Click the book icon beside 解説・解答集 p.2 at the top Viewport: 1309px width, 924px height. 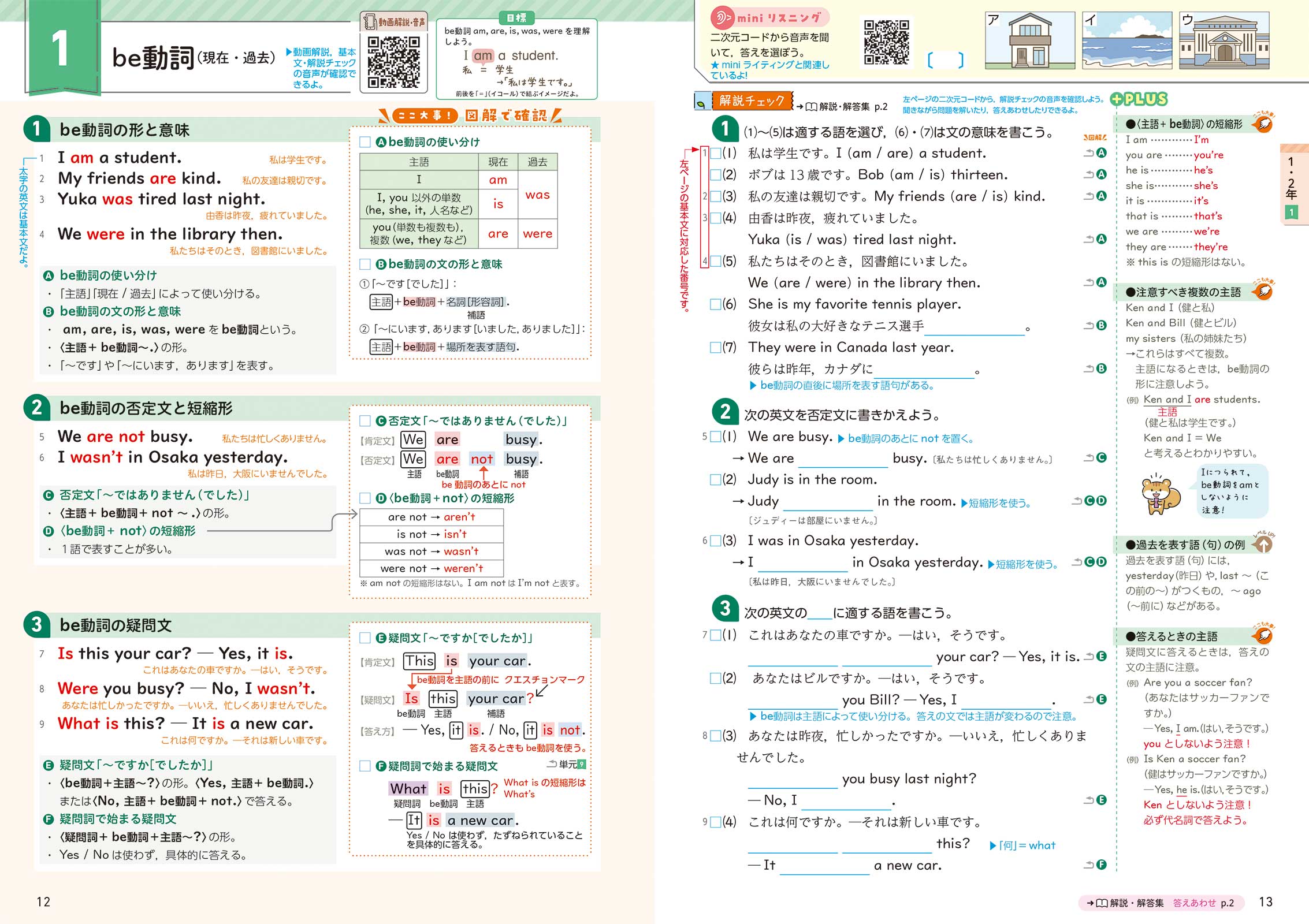pyautogui.click(x=811, y=107)
